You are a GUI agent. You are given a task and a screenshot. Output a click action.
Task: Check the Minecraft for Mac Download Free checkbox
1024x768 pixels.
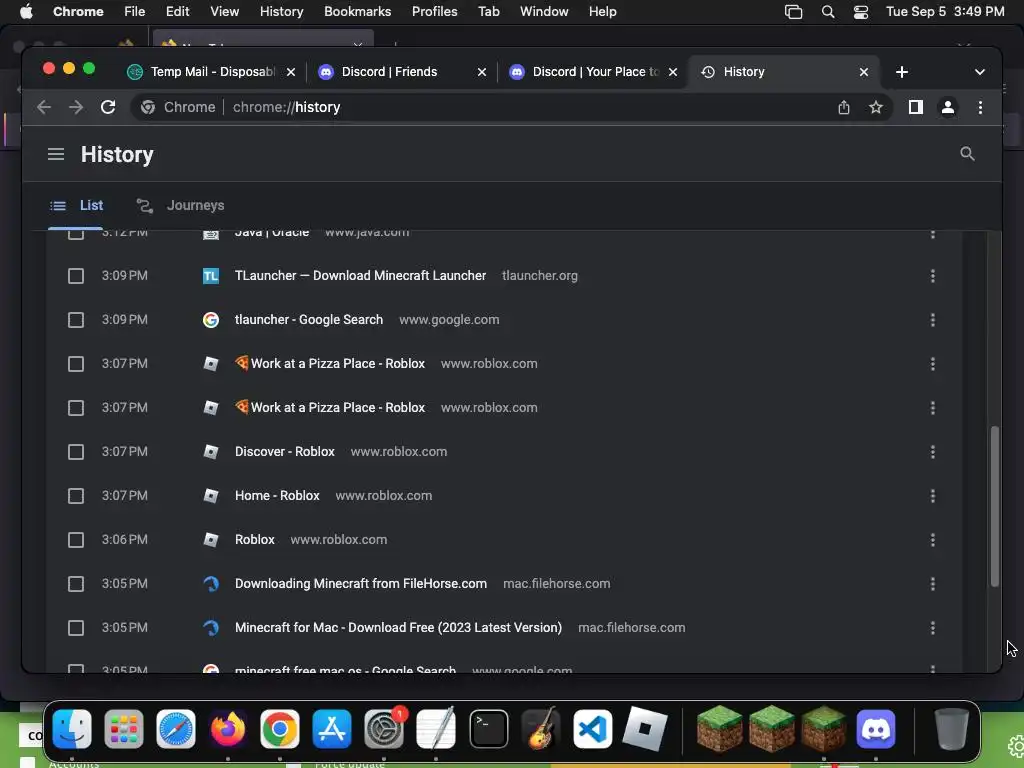(x=76, y=628)
